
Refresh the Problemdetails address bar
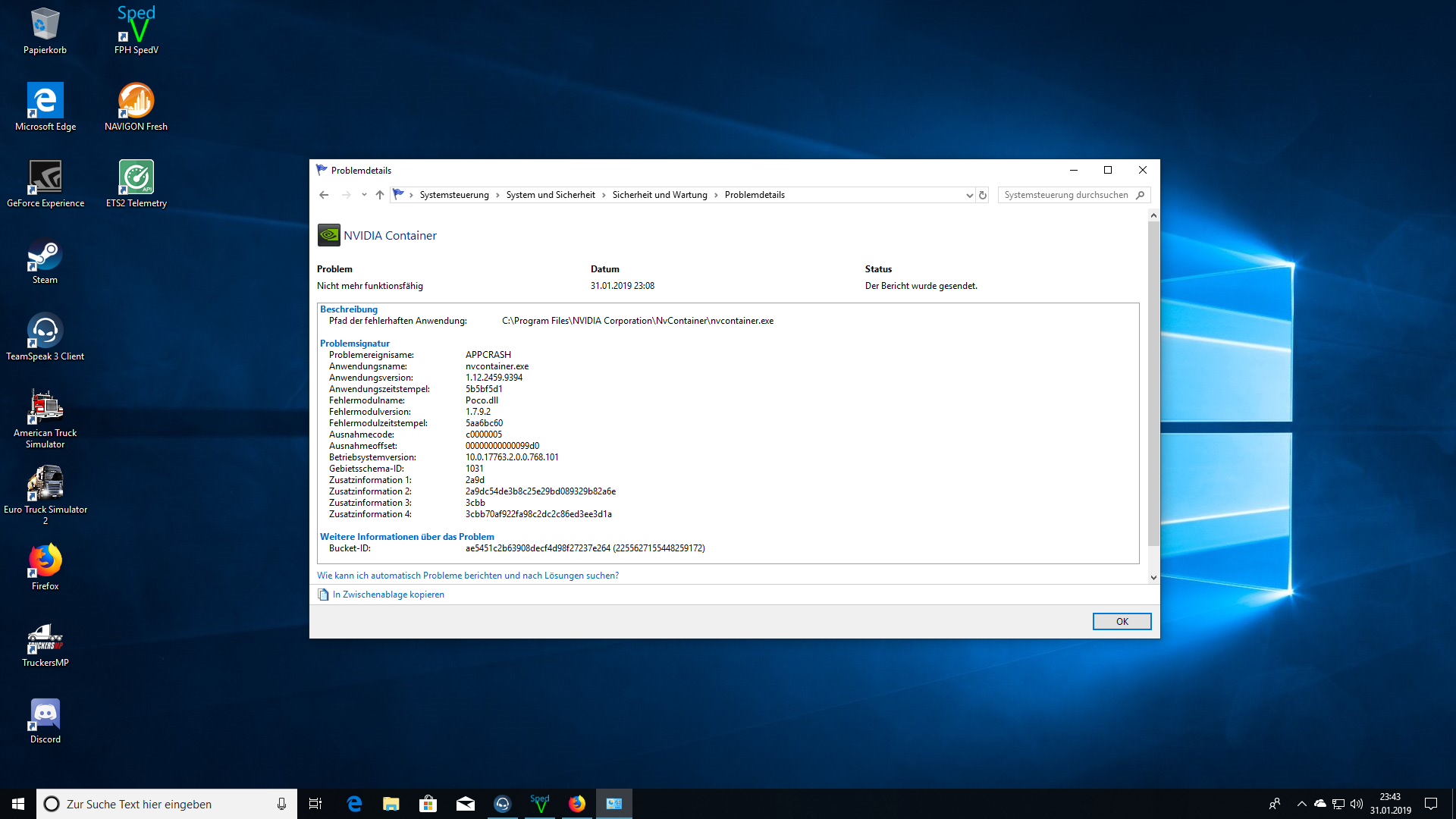coord(983,195)
